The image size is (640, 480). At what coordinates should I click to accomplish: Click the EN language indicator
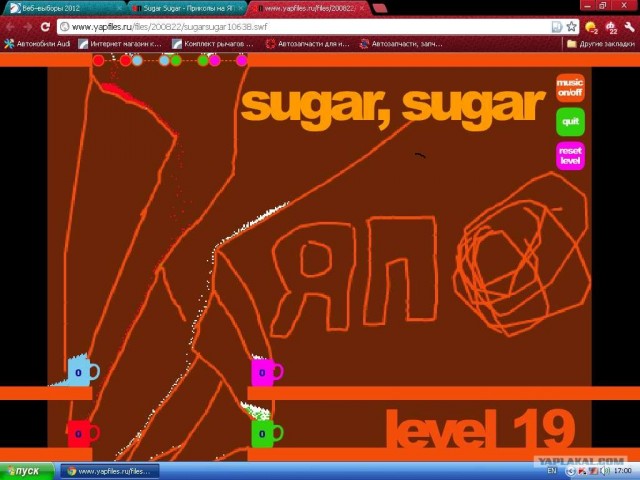(x=552, y=471)
